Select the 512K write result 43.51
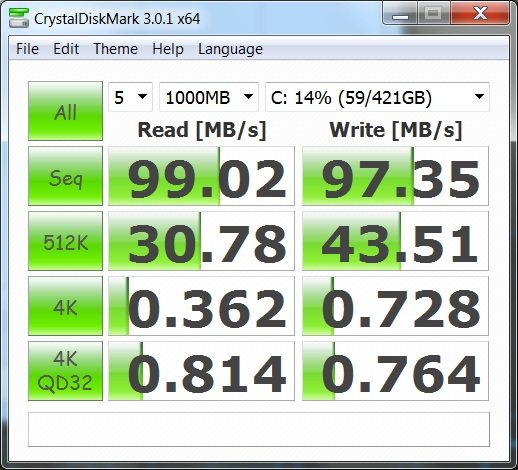Image resolution: width=518 pixels, height=470 pixels. click(395, 241)
